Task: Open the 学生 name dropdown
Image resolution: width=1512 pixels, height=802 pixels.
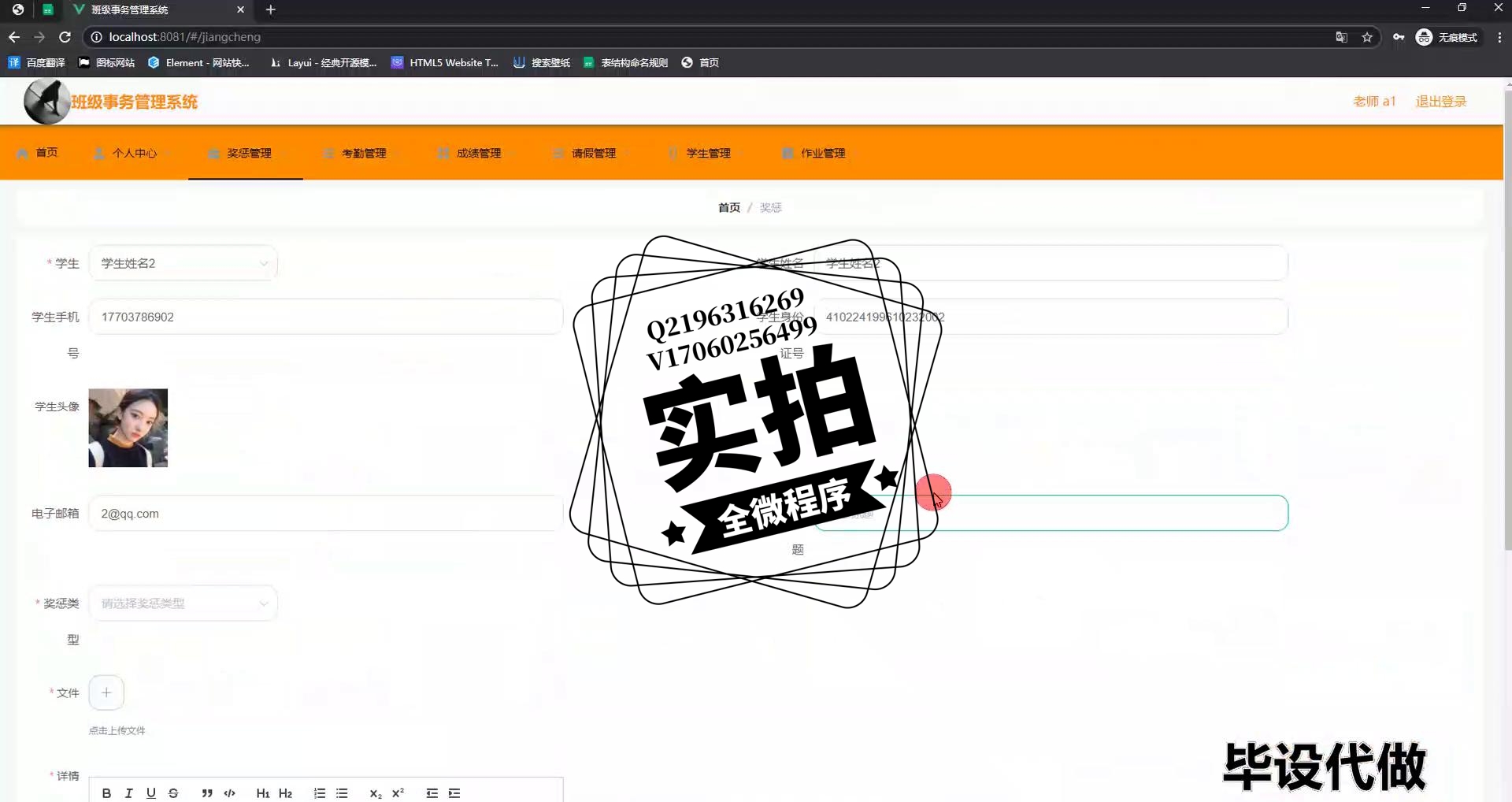Action: (183, 263)
